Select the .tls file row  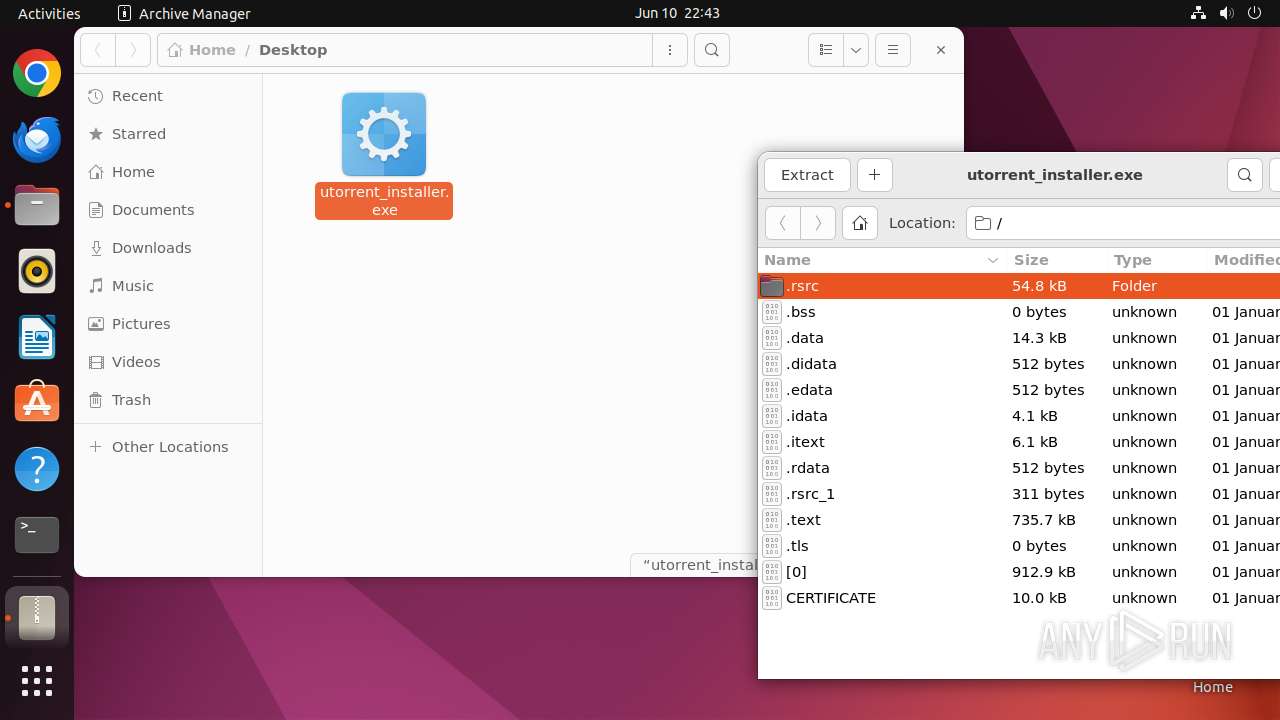1019,546
